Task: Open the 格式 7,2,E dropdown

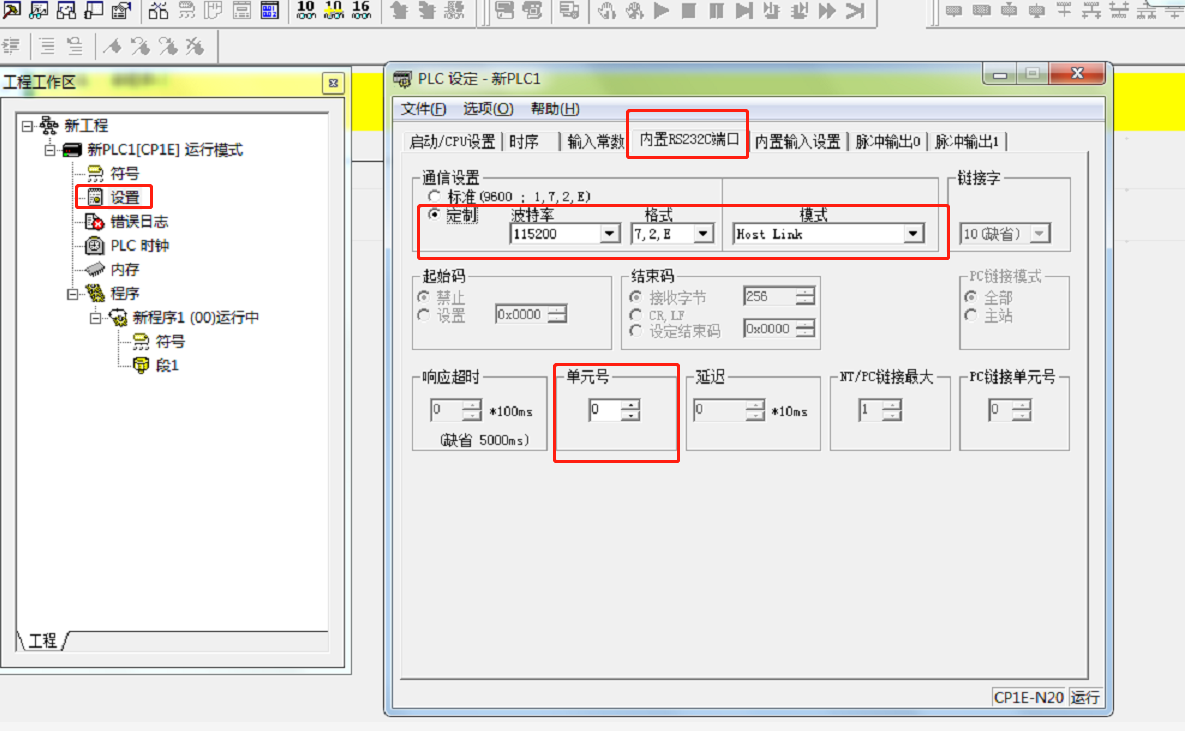Action: coord(703,234)
